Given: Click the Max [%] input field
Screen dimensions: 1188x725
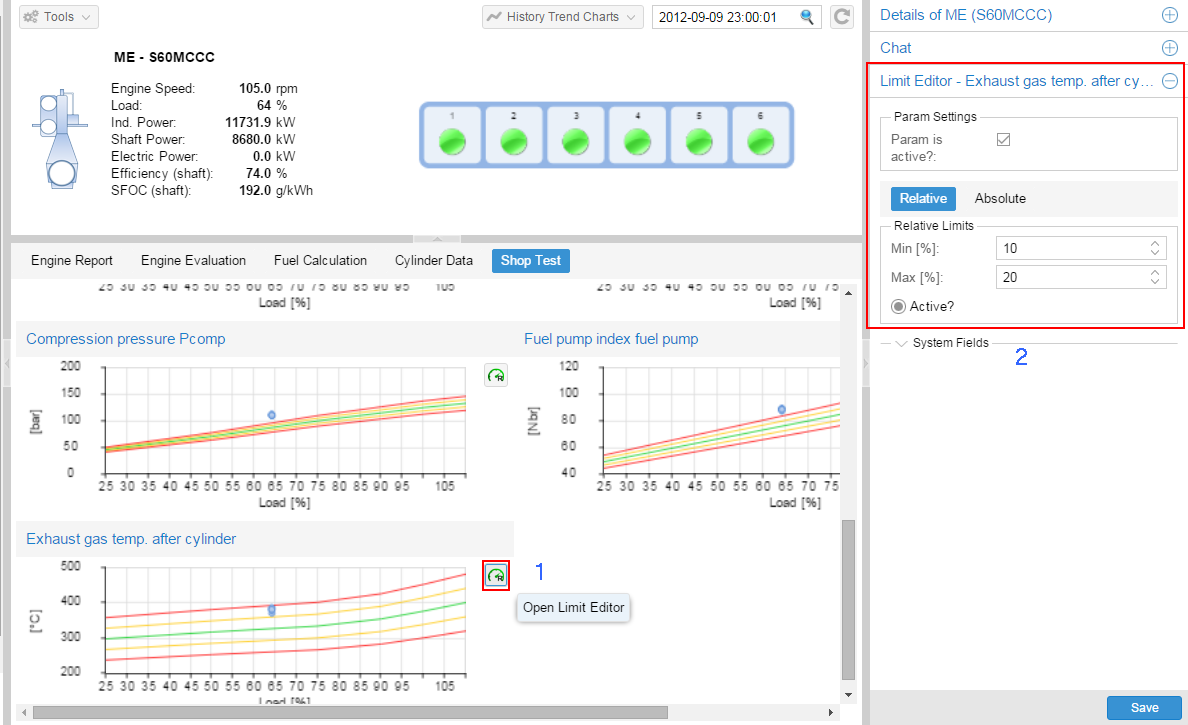Looking at the screenshot, I should click(x=1070, y=277).
